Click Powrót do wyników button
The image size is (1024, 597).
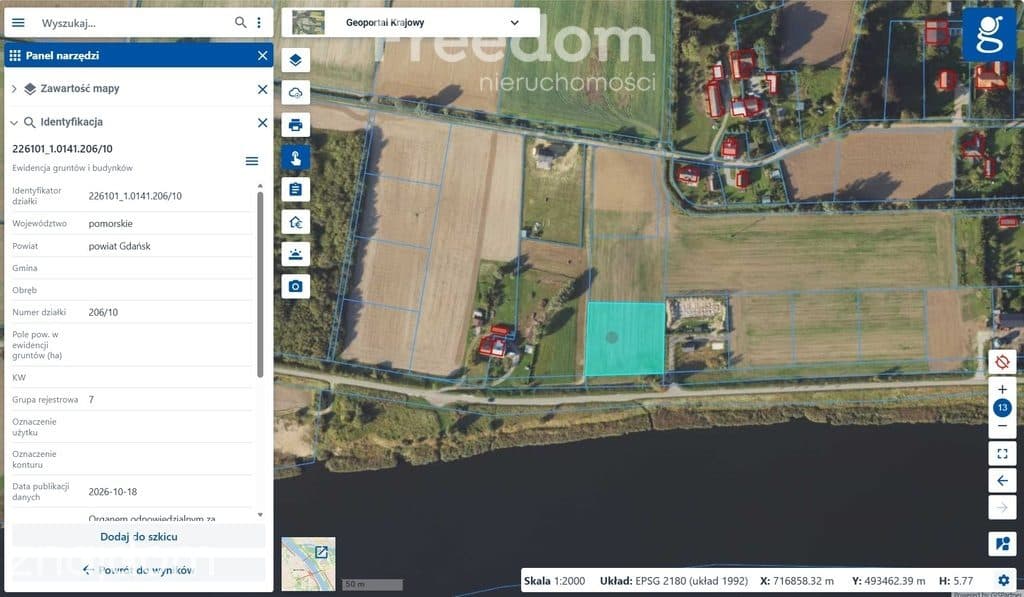point(138,570)
